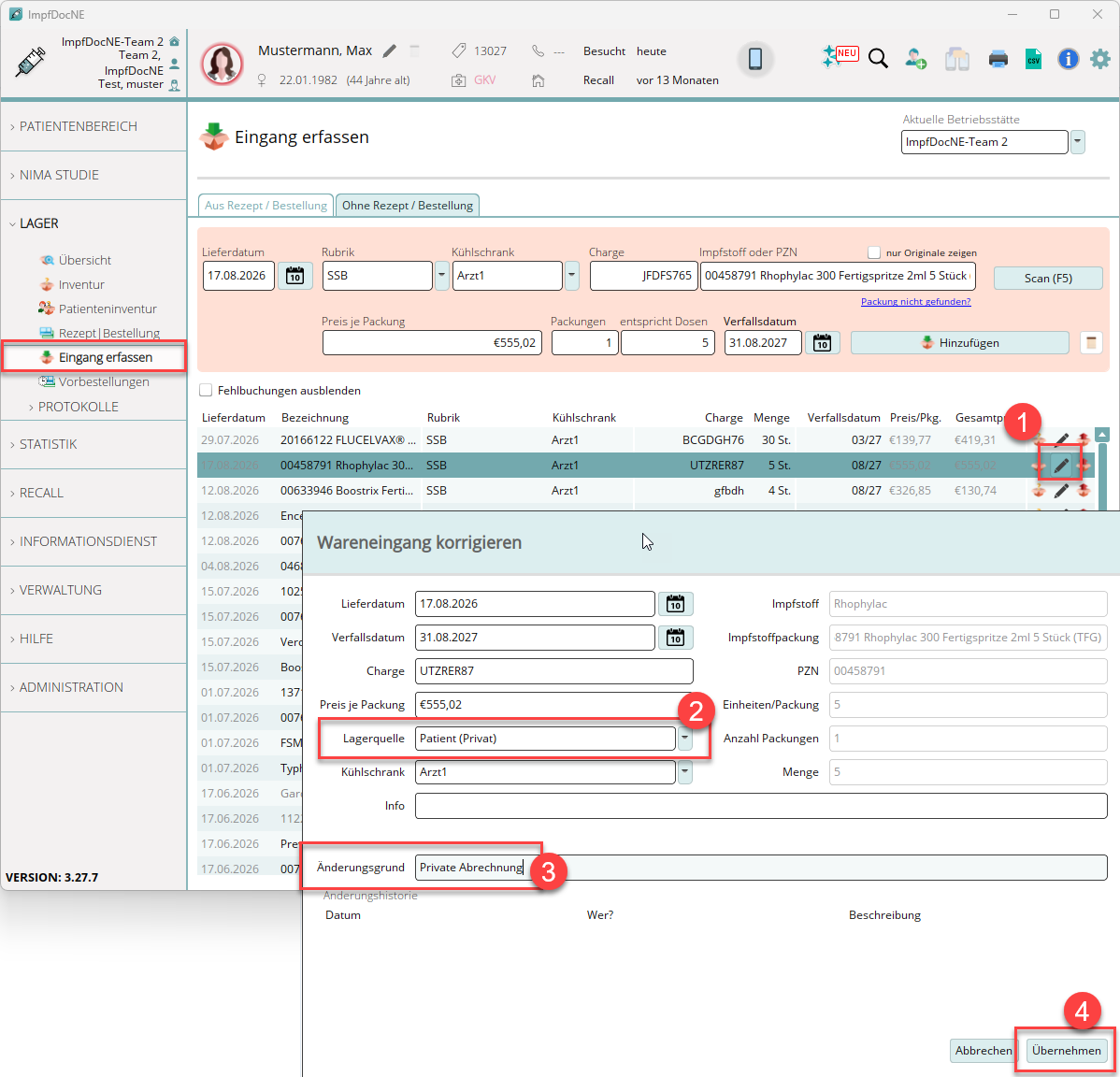Screen dimensions: 1120x1077
Task: Open the Lagerquelle dropdown arrow
Action: click(x=684, y=738)
